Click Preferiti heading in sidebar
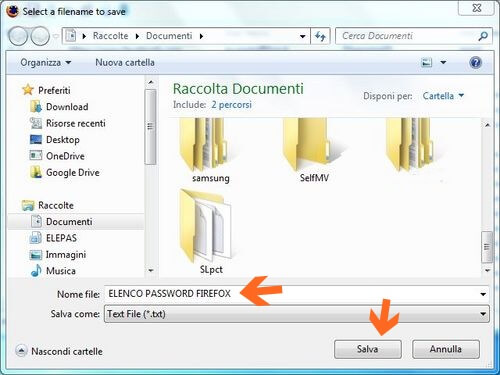The image size is (500, 375). point(54,90)
